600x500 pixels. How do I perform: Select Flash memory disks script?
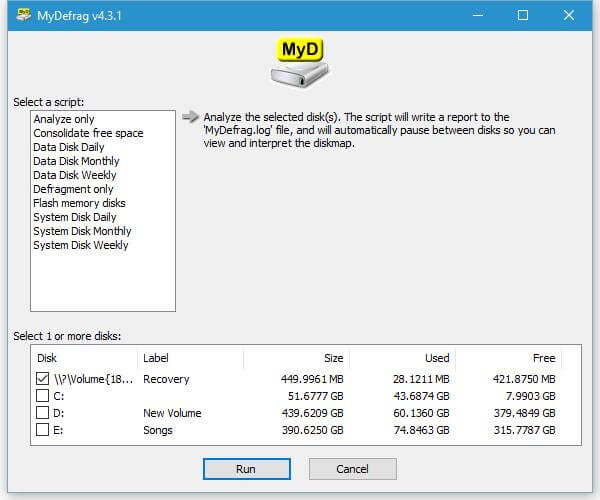[80, 203]
